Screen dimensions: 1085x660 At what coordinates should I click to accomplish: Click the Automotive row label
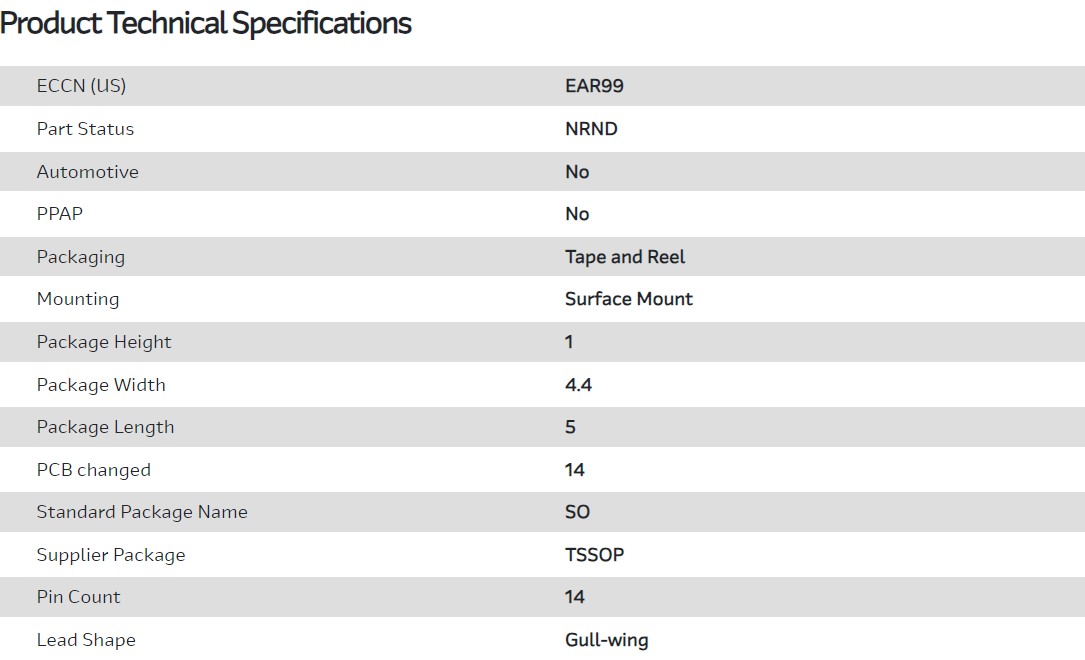point(87,172)
